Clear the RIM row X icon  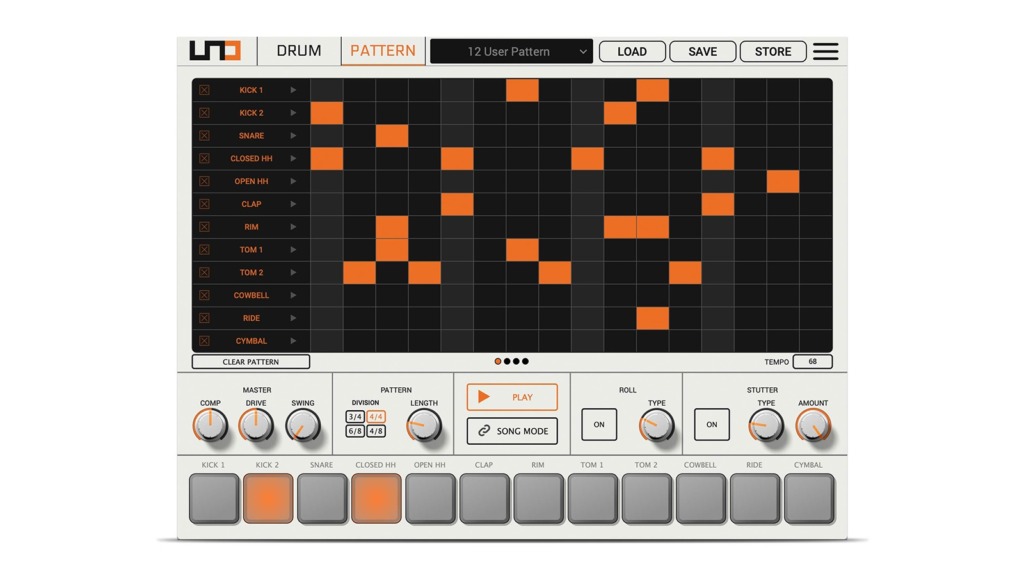click(x=204, y=227)
